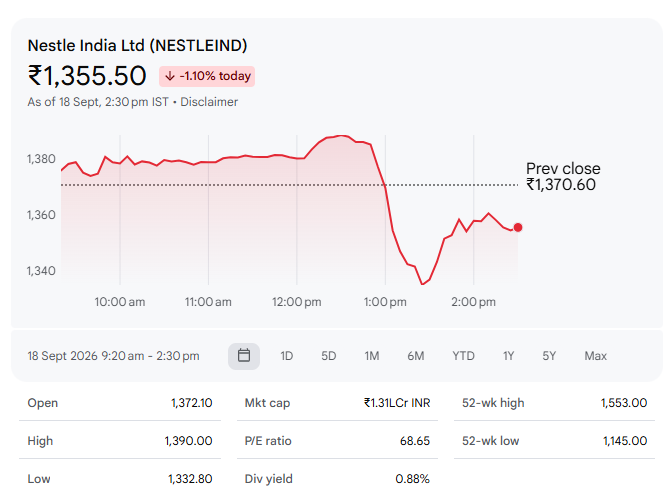Click the As of 18 Sept, 2:30 pm IST text
This screenshot has height=497, width=667.
98,102
